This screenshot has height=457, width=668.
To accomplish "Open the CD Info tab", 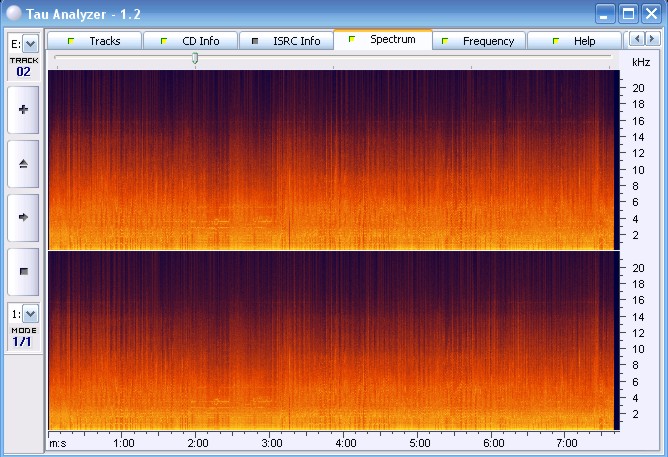I will coord(191,41).
